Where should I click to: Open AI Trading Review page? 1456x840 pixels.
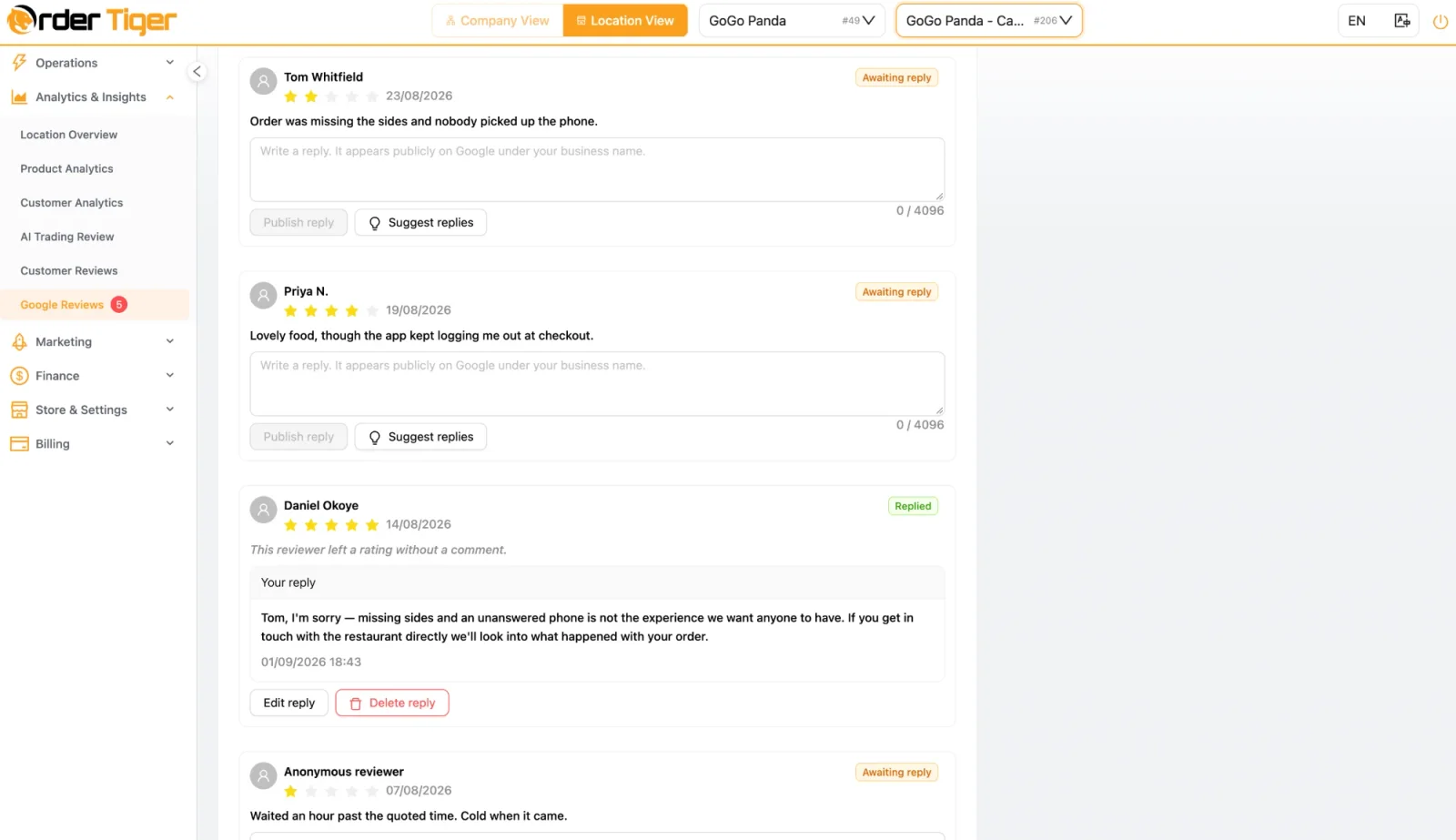point(67,237)
